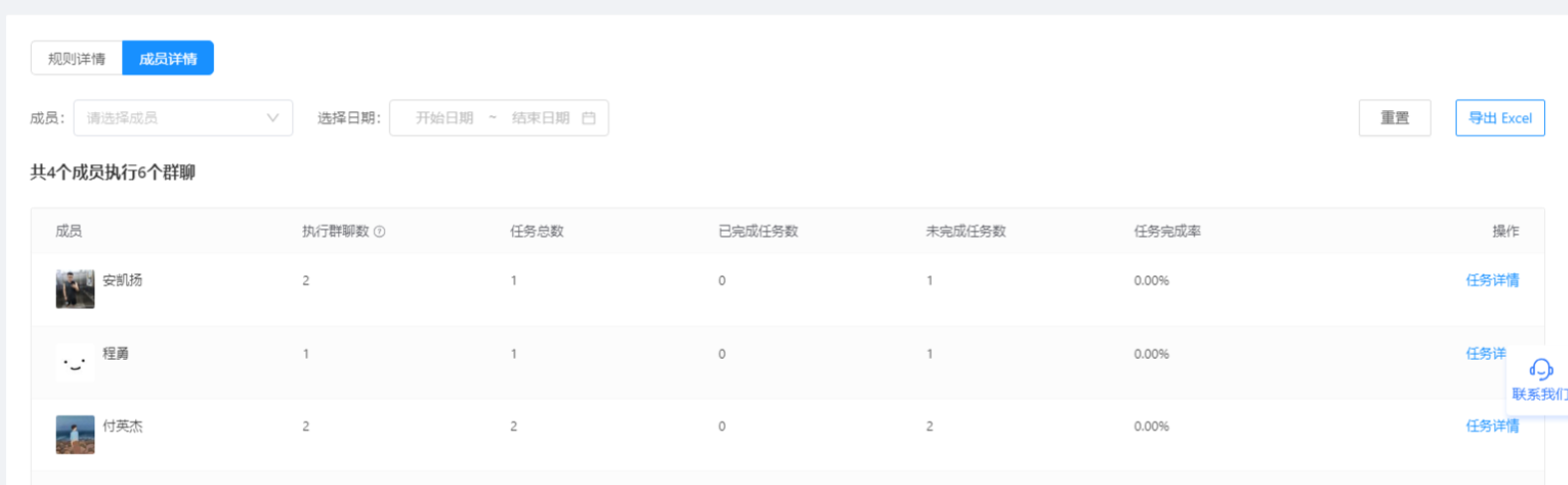Screen dimensions: 1568x485
Task: Open the calendar icon in date range
Action: coord(589,118)
